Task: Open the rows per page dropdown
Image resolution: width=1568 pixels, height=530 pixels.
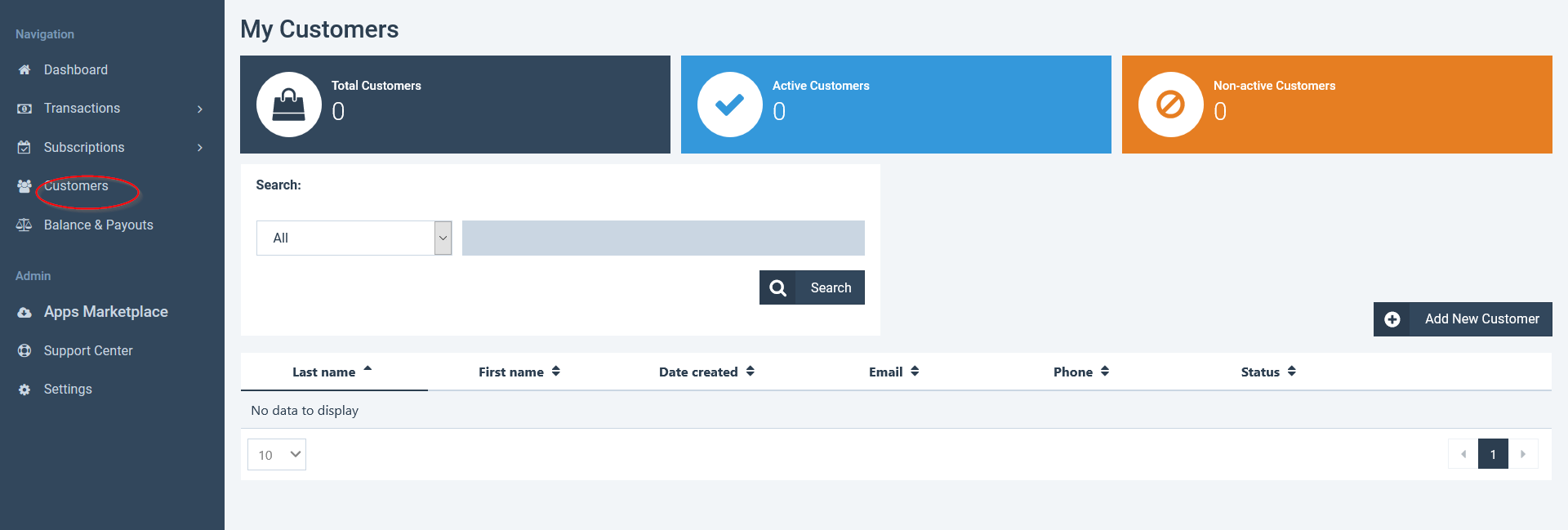Action: pyautogui.click(x=277, y=455)
